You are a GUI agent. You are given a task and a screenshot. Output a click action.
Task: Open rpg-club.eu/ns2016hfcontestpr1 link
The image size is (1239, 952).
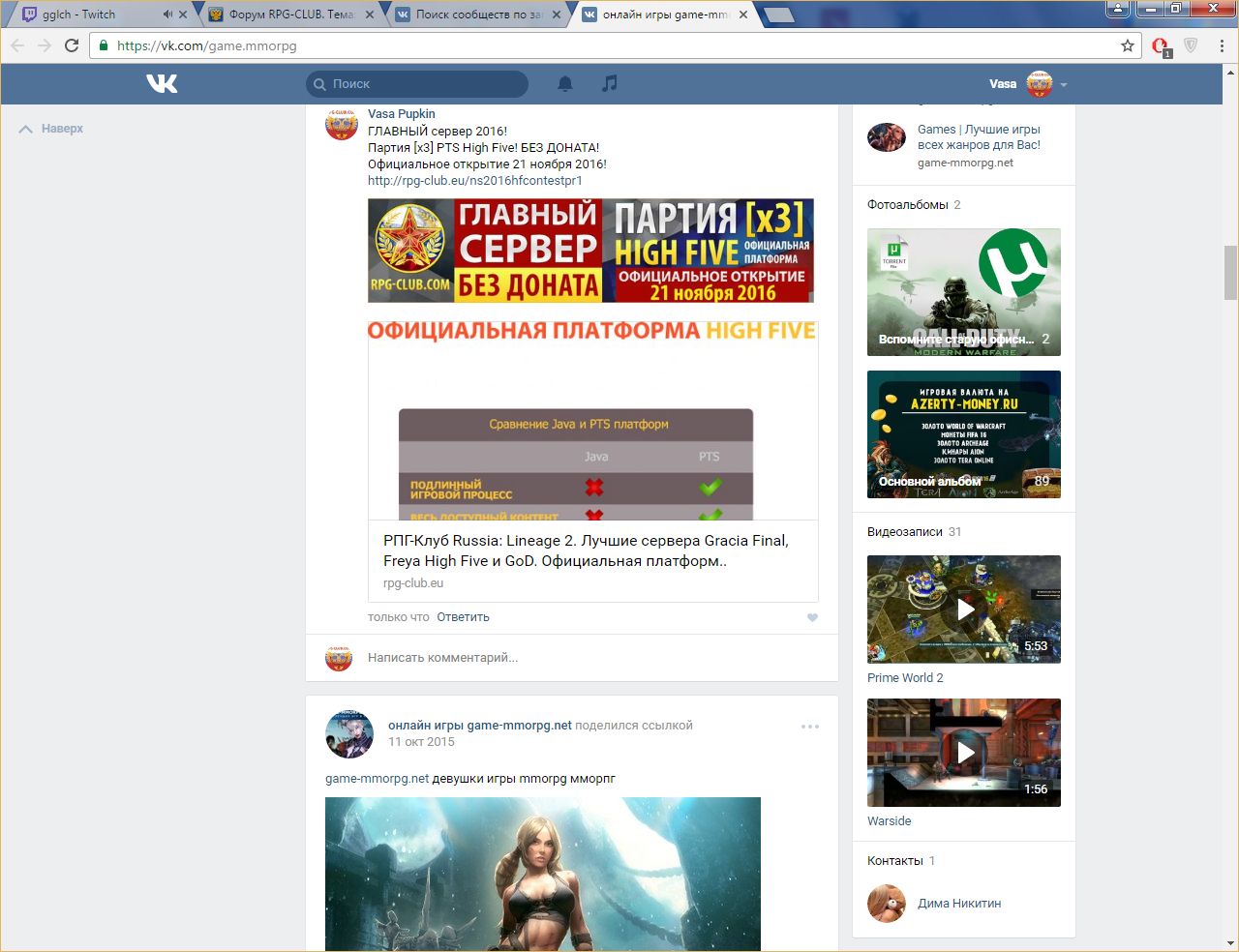click(x=475, y=181)
